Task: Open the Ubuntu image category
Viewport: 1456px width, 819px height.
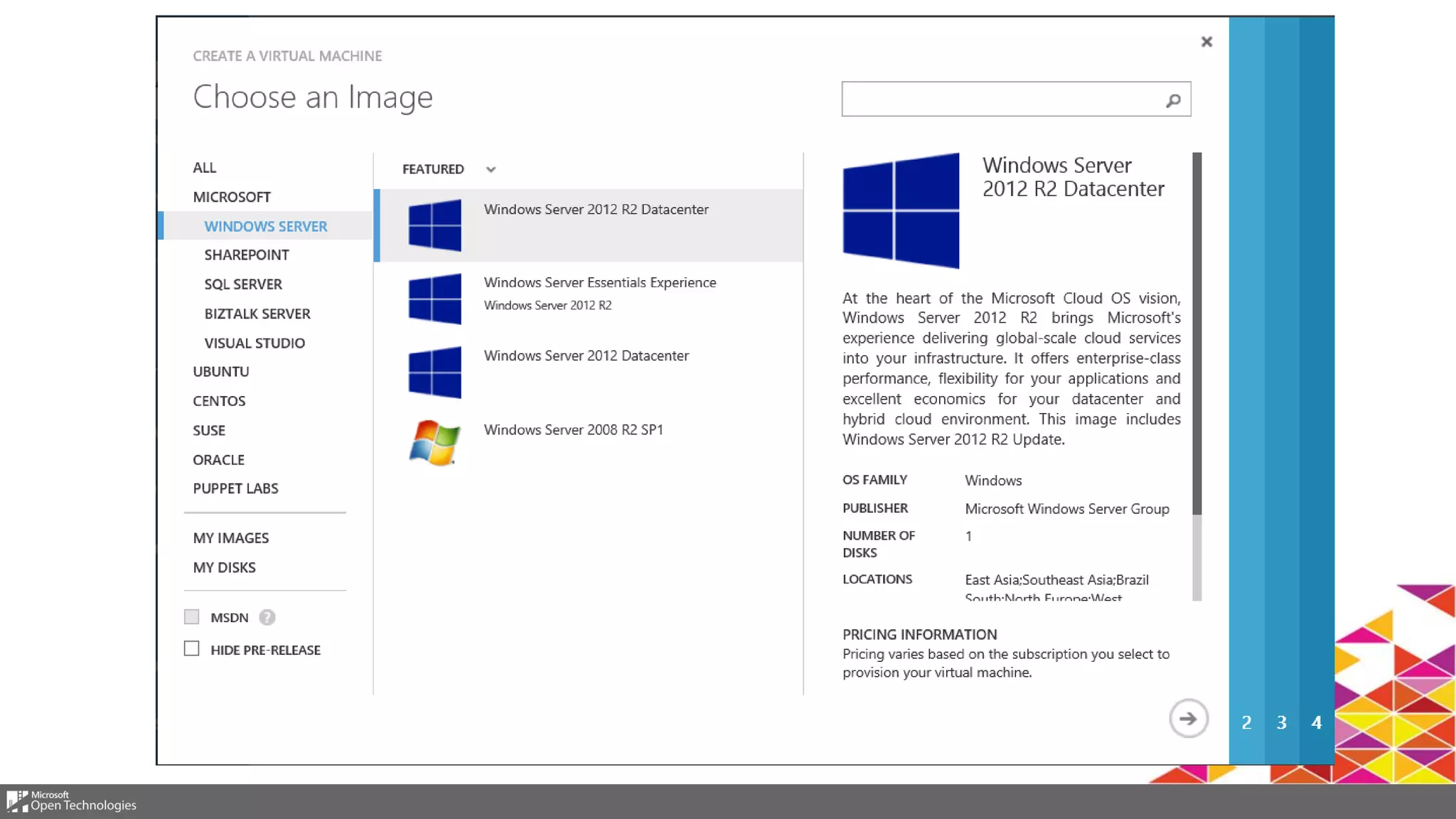Action: coord(221,372)
